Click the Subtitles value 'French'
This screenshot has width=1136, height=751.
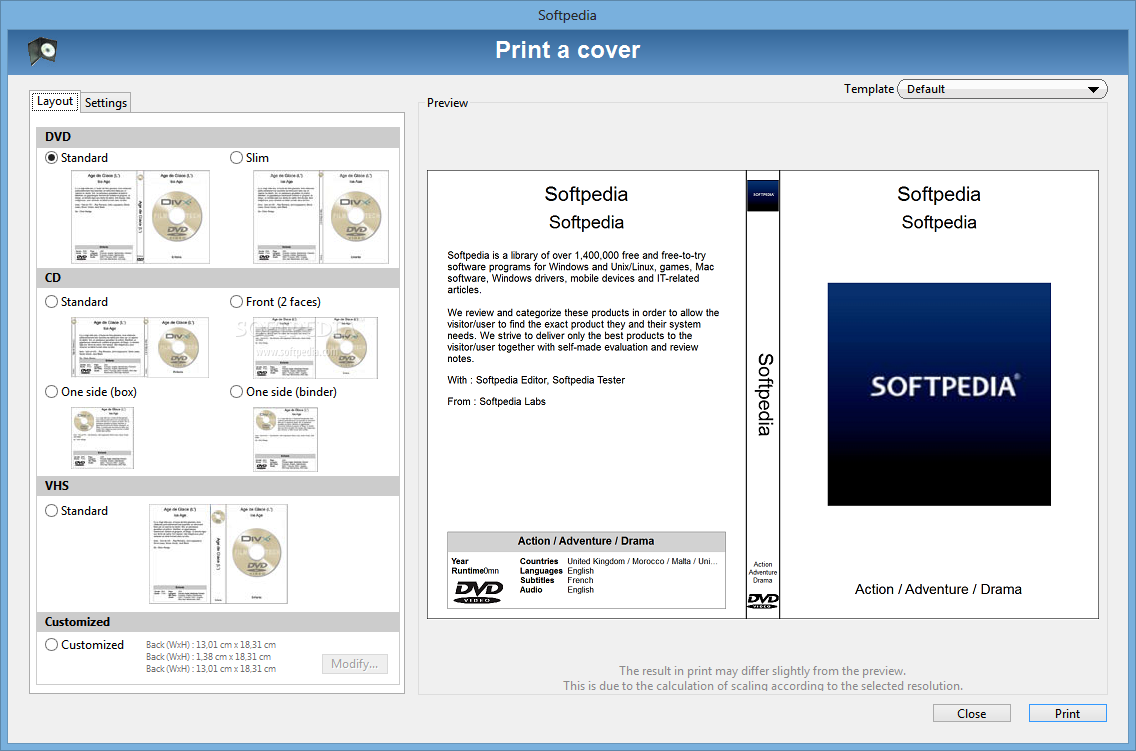[580, 580]
